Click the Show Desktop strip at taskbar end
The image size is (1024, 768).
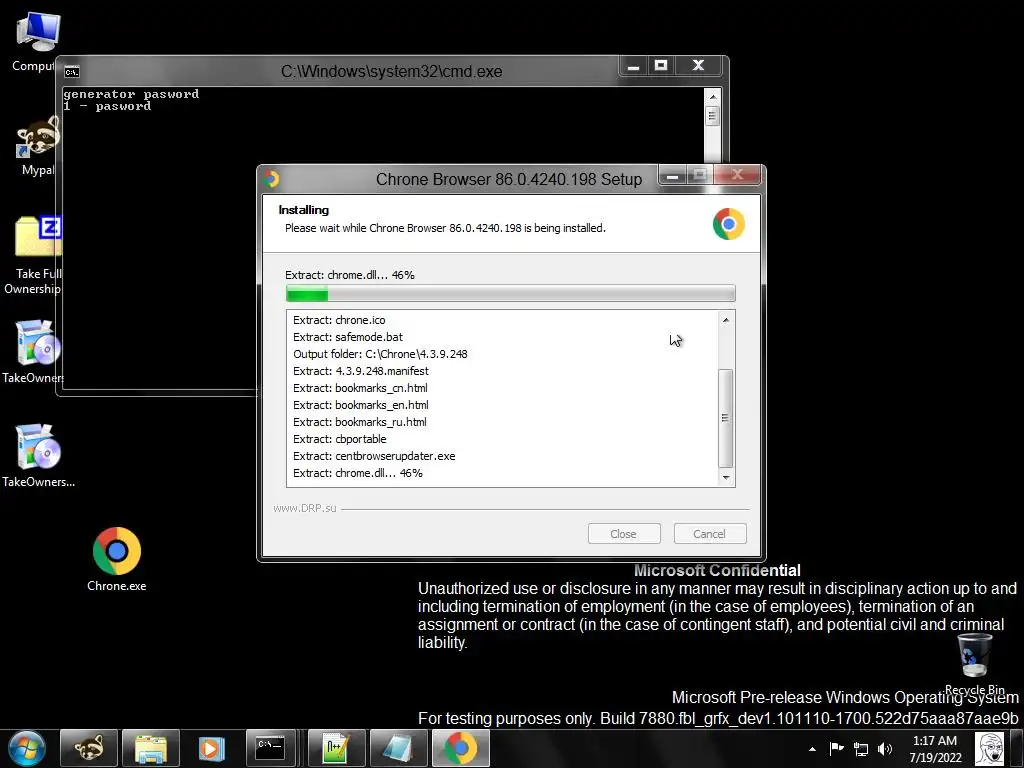1017,749
